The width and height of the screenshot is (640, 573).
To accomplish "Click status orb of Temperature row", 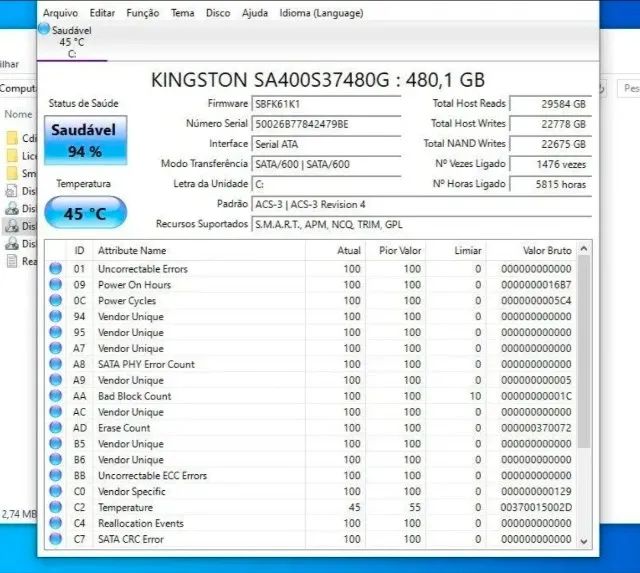I will (x=56, y=507).
